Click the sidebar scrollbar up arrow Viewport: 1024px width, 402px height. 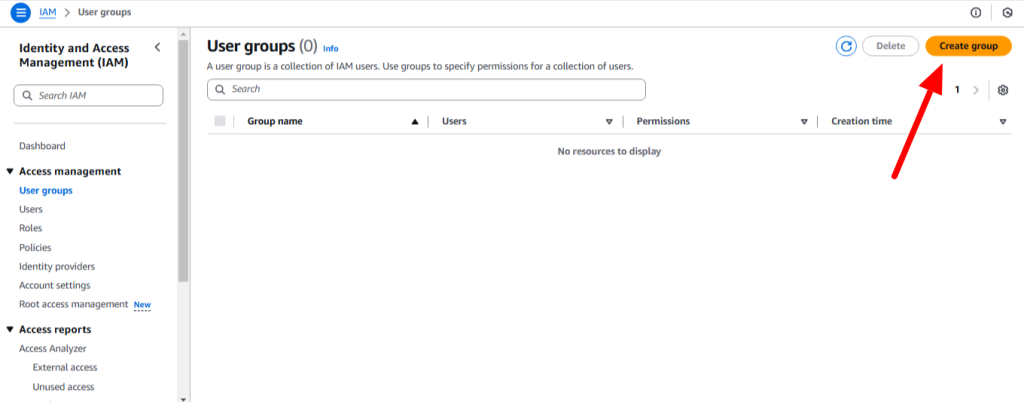coord(183,34)
